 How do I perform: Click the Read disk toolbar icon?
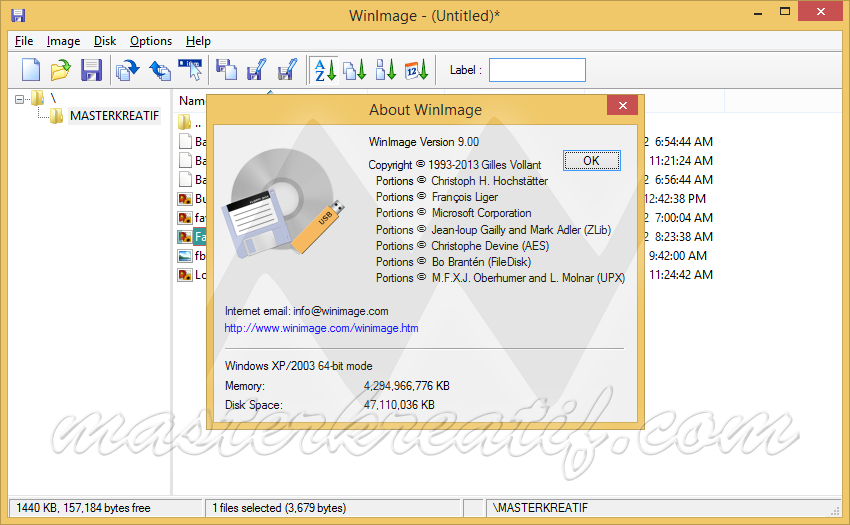pos(226,70)
